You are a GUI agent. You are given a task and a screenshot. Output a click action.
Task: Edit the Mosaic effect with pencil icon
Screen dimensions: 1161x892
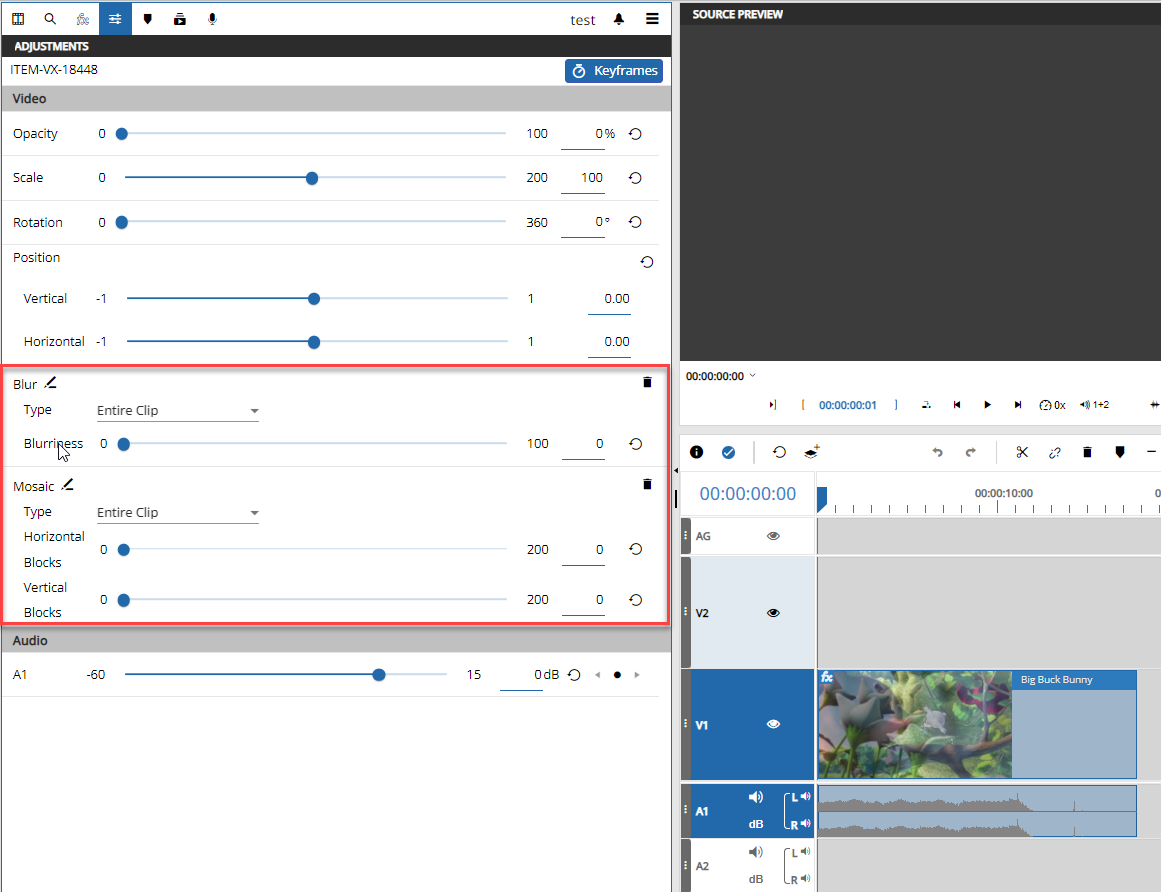(67, 485)
